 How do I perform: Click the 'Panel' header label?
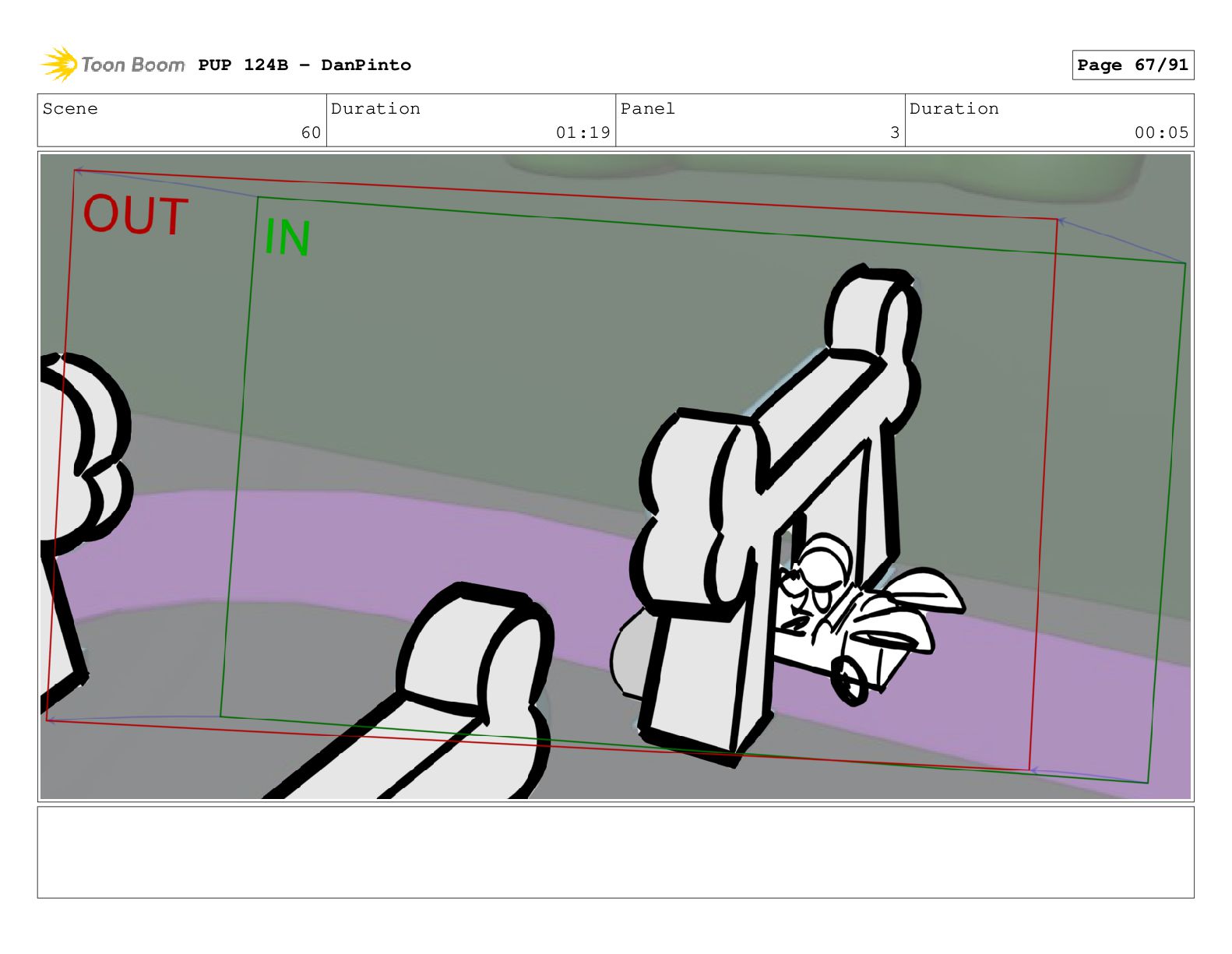point(647,108)
